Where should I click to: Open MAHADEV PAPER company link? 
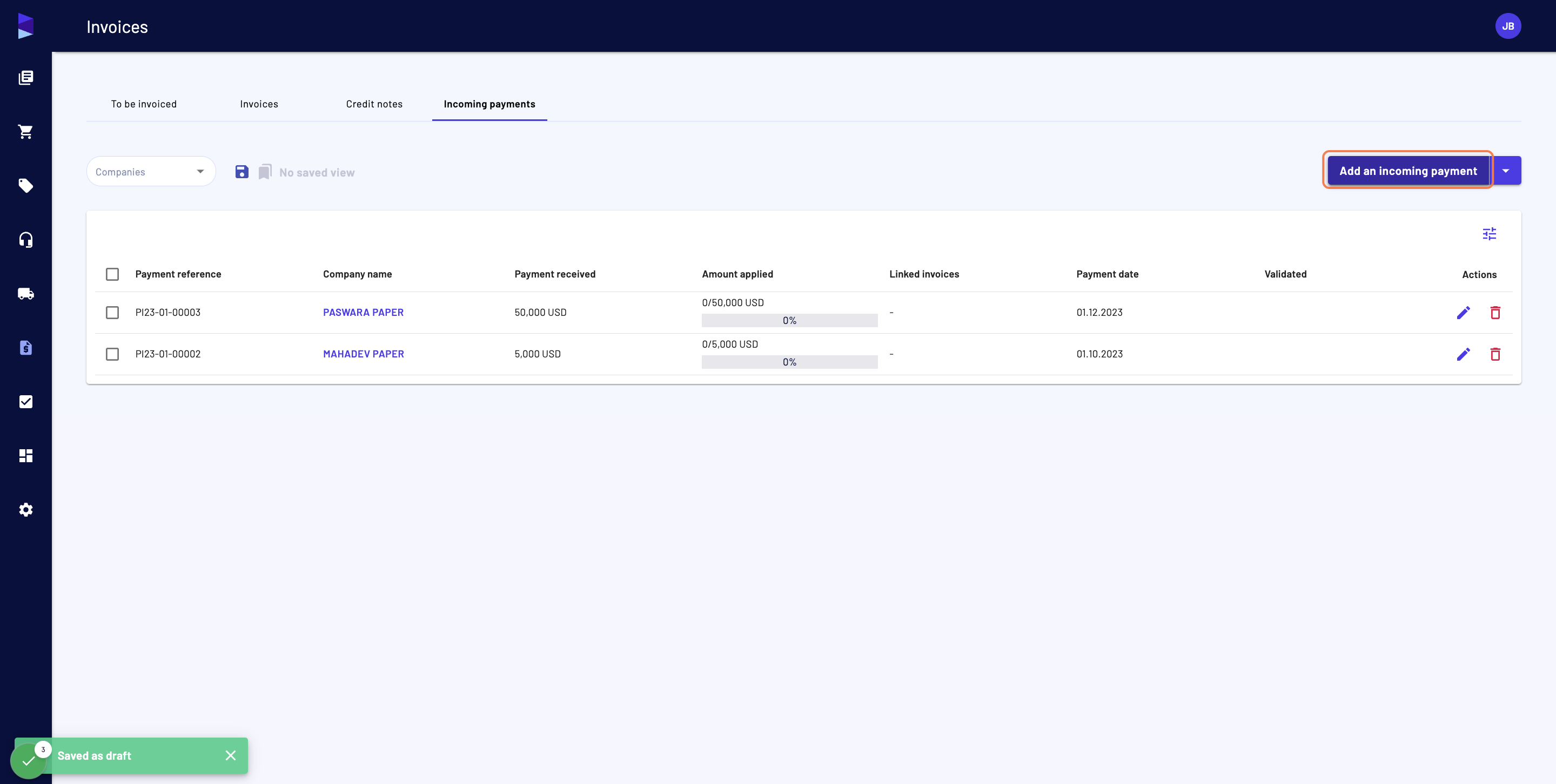coord(364,354)
